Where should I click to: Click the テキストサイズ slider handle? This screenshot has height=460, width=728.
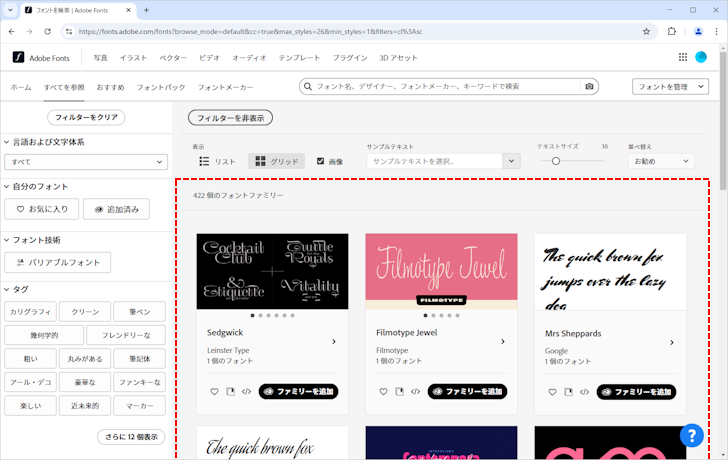point(556,161)
